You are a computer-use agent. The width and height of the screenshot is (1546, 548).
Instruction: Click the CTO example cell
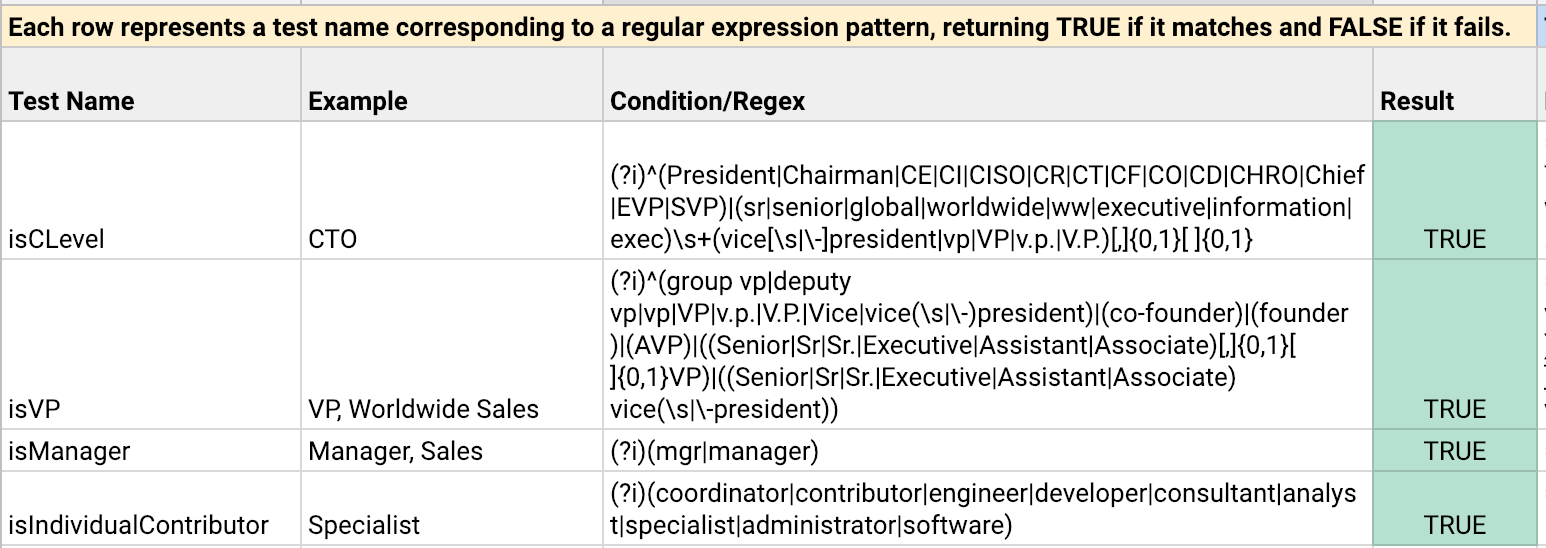point(333,240)
